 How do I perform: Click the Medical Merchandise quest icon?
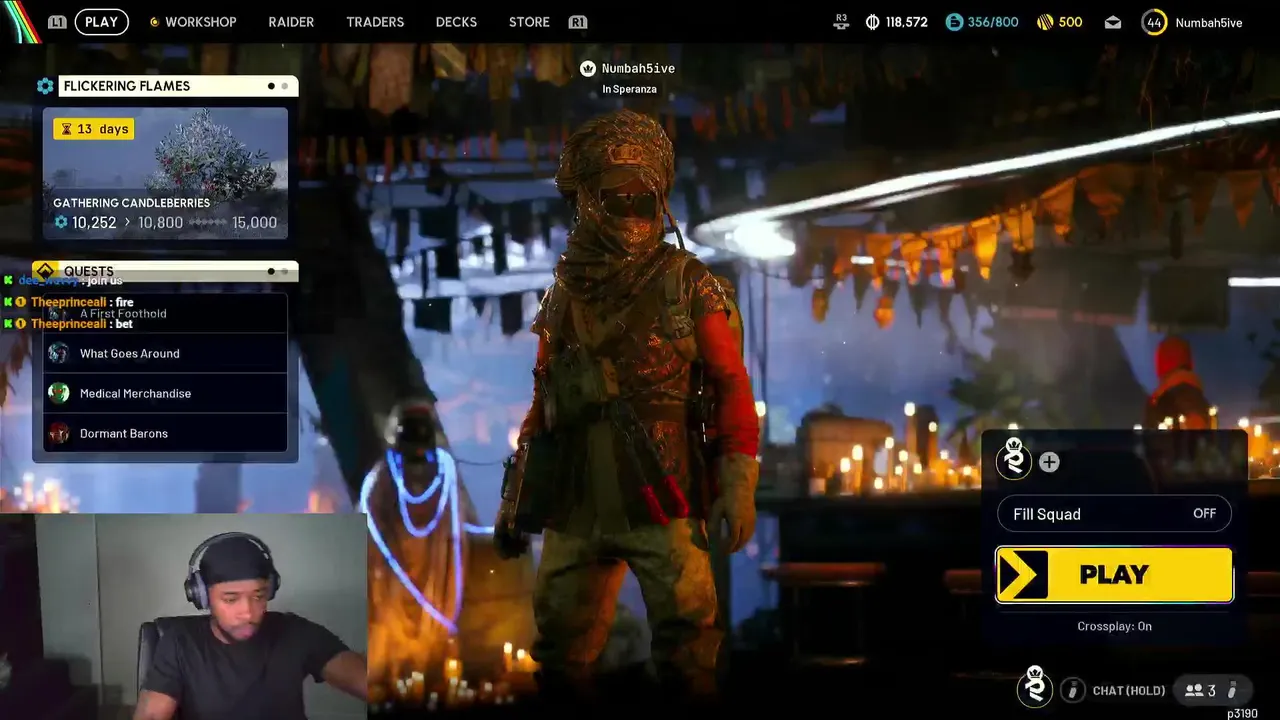59,393
